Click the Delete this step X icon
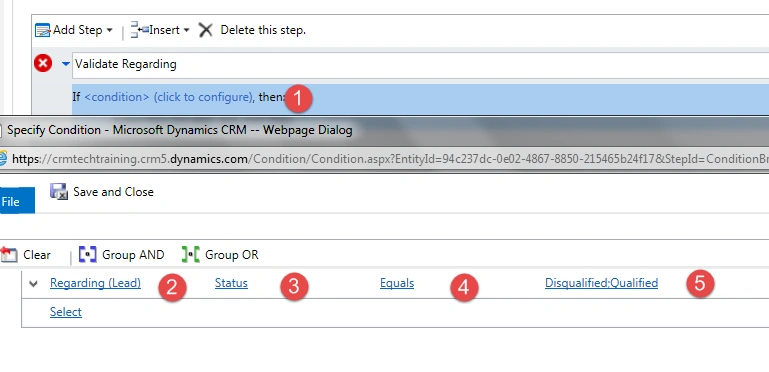769x372 pixels. 205,30
